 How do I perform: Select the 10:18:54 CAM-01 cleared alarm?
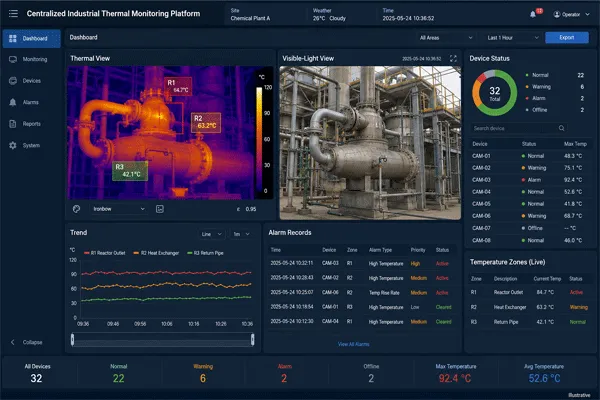[362, 307]
